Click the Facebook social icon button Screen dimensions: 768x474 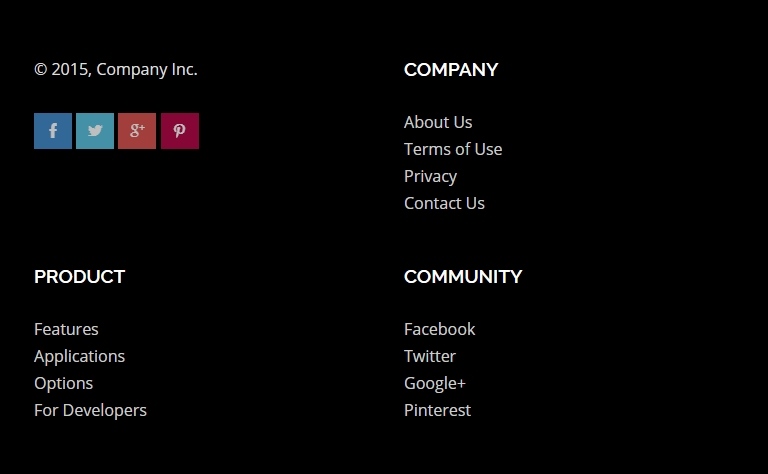click(x=53, y=131)
